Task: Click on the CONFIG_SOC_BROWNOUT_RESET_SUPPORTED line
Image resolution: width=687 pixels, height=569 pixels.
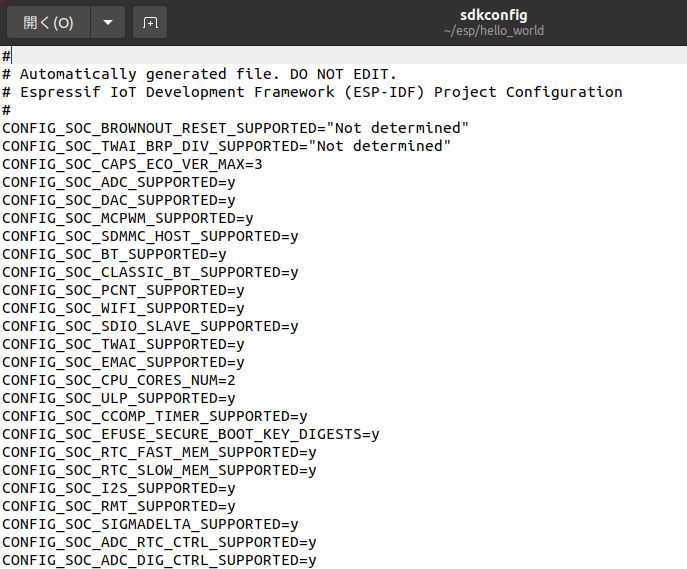Action: click(x=235, y=128)
